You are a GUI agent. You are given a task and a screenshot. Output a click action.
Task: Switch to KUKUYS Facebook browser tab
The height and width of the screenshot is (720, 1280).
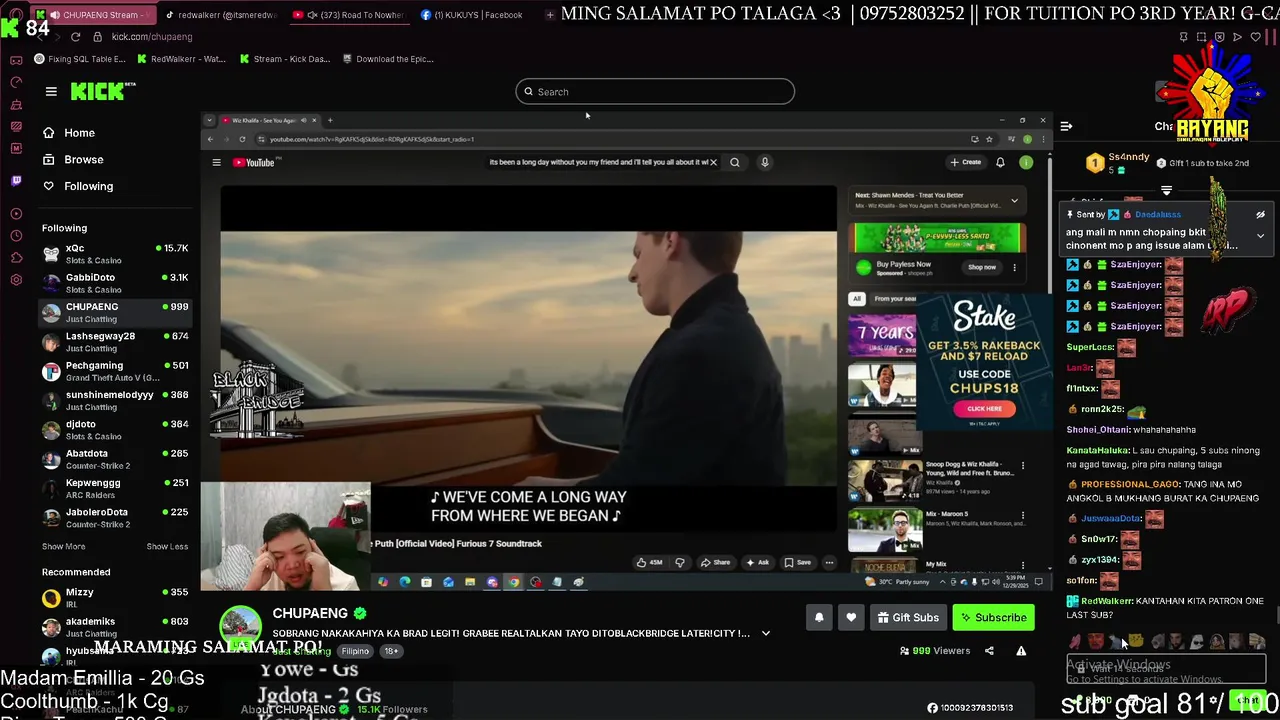click(x=472, y=15)
